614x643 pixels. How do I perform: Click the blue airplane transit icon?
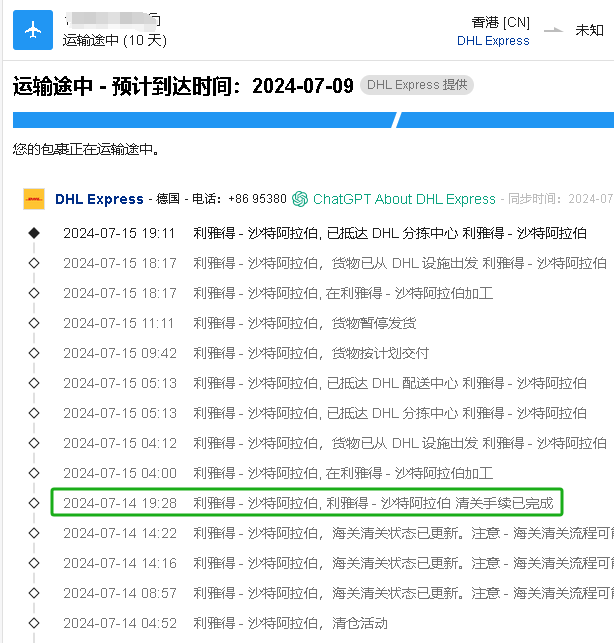[32, 30]
